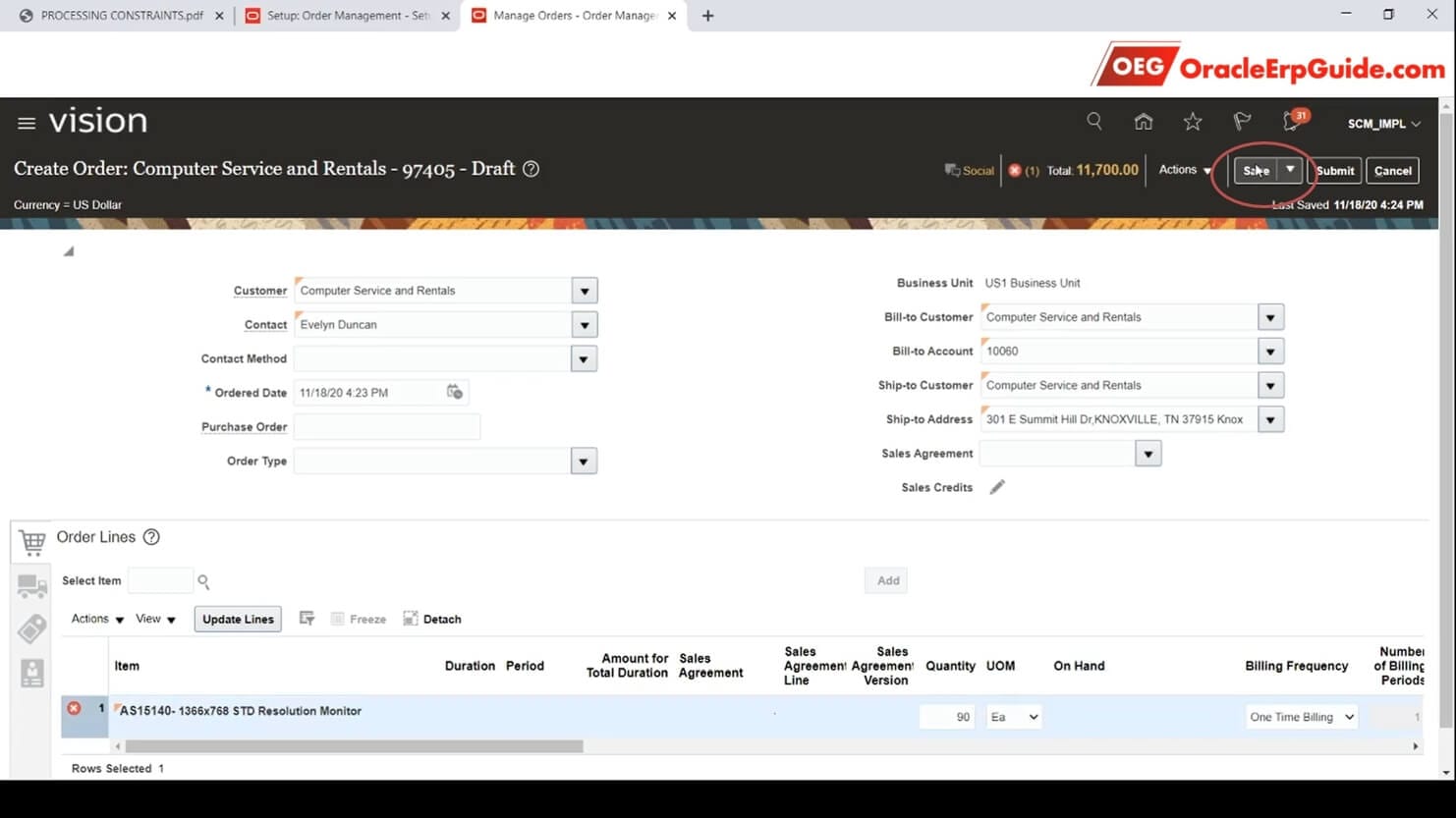Open the Ship-to Customer dropdown
The image size is (1456, 818).
pyautogui.click(x=1270, y=385)
